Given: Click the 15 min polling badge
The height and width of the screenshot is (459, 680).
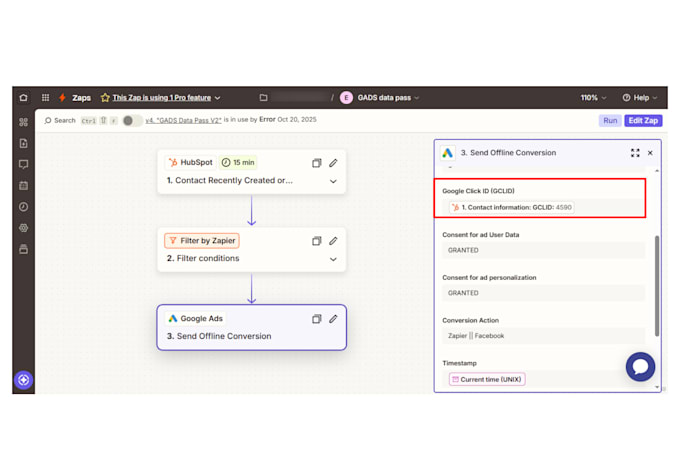Looking at the screenshot, I should pos(238,162).
